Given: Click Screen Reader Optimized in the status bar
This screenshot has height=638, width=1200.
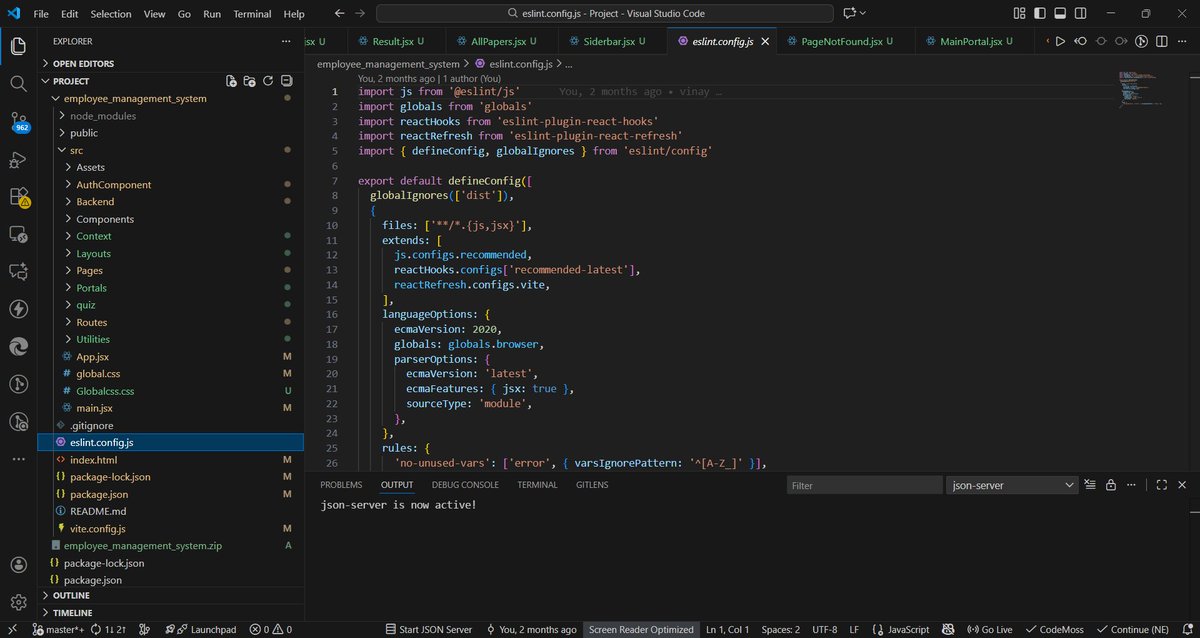Looking at the screenshot, I should pos(640,629).
